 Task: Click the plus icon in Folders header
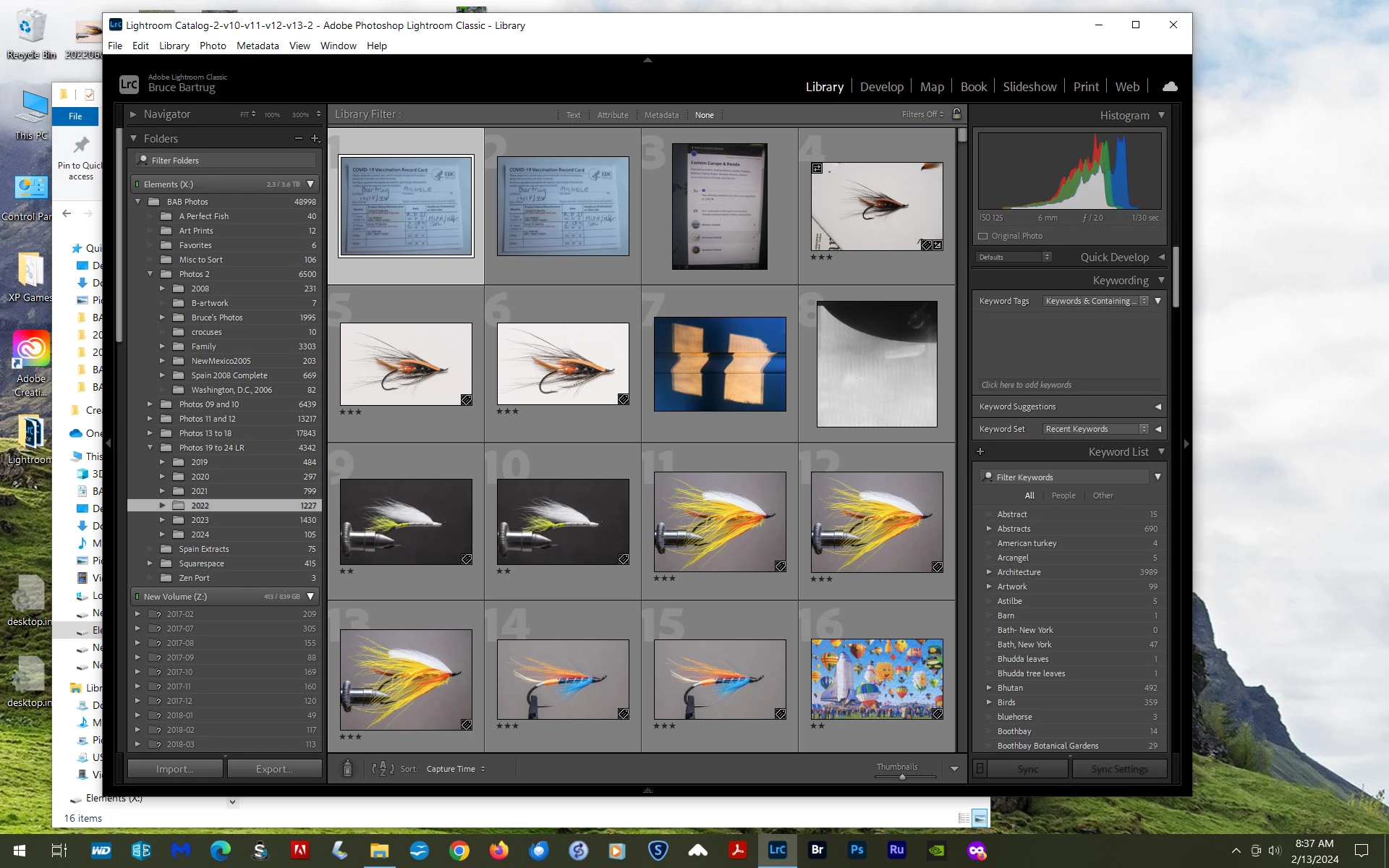tap(315, 138)
